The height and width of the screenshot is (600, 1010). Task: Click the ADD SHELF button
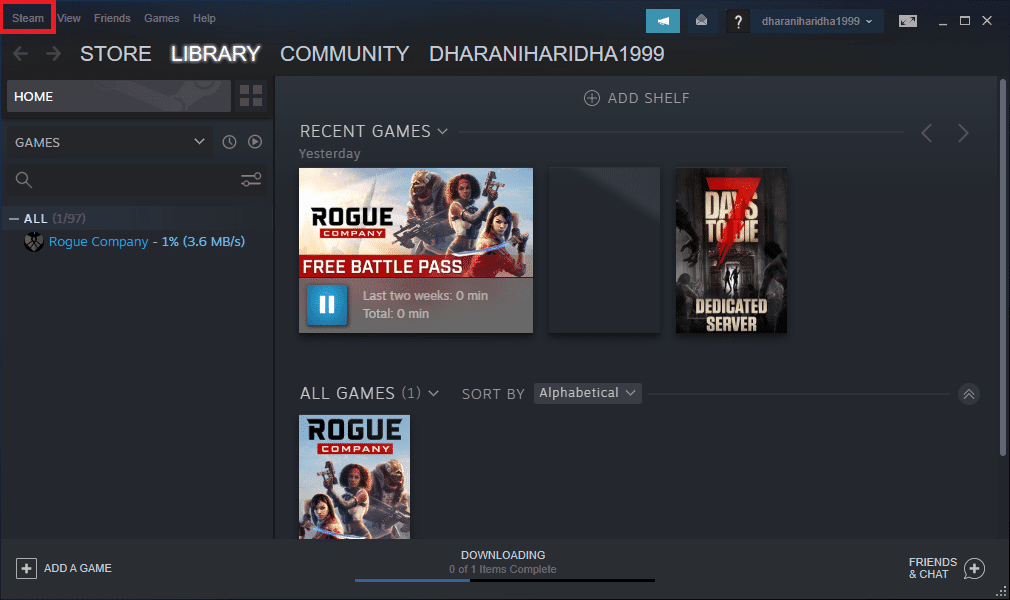[636, 98]
